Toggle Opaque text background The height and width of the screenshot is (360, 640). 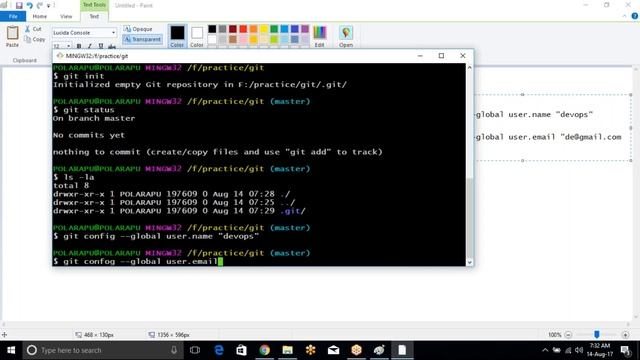138,29
